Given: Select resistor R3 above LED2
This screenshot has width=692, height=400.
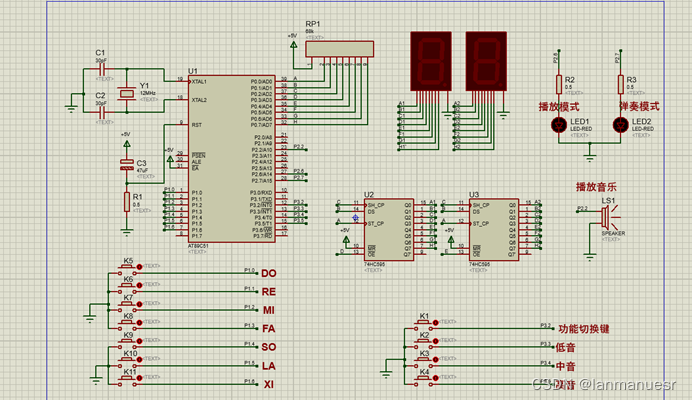Looking at the screenshot, I should coord(621,84).
